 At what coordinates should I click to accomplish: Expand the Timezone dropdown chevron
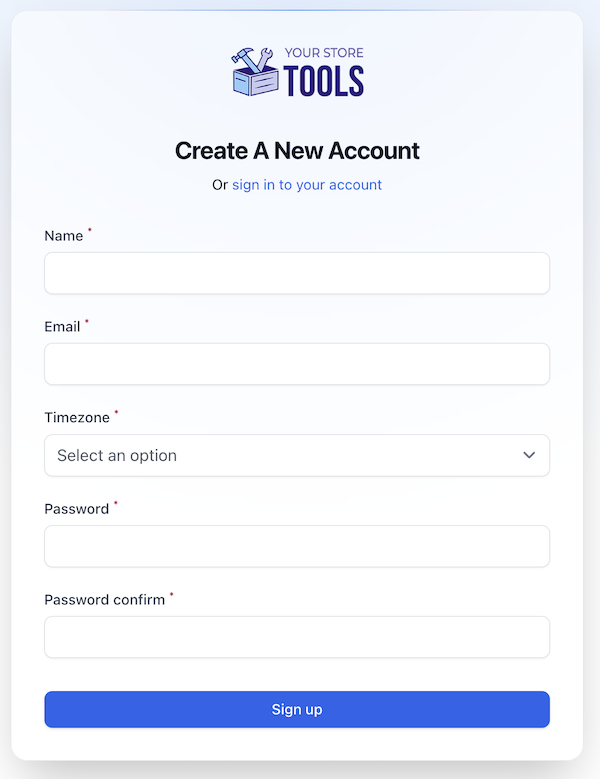click(529, 455)
